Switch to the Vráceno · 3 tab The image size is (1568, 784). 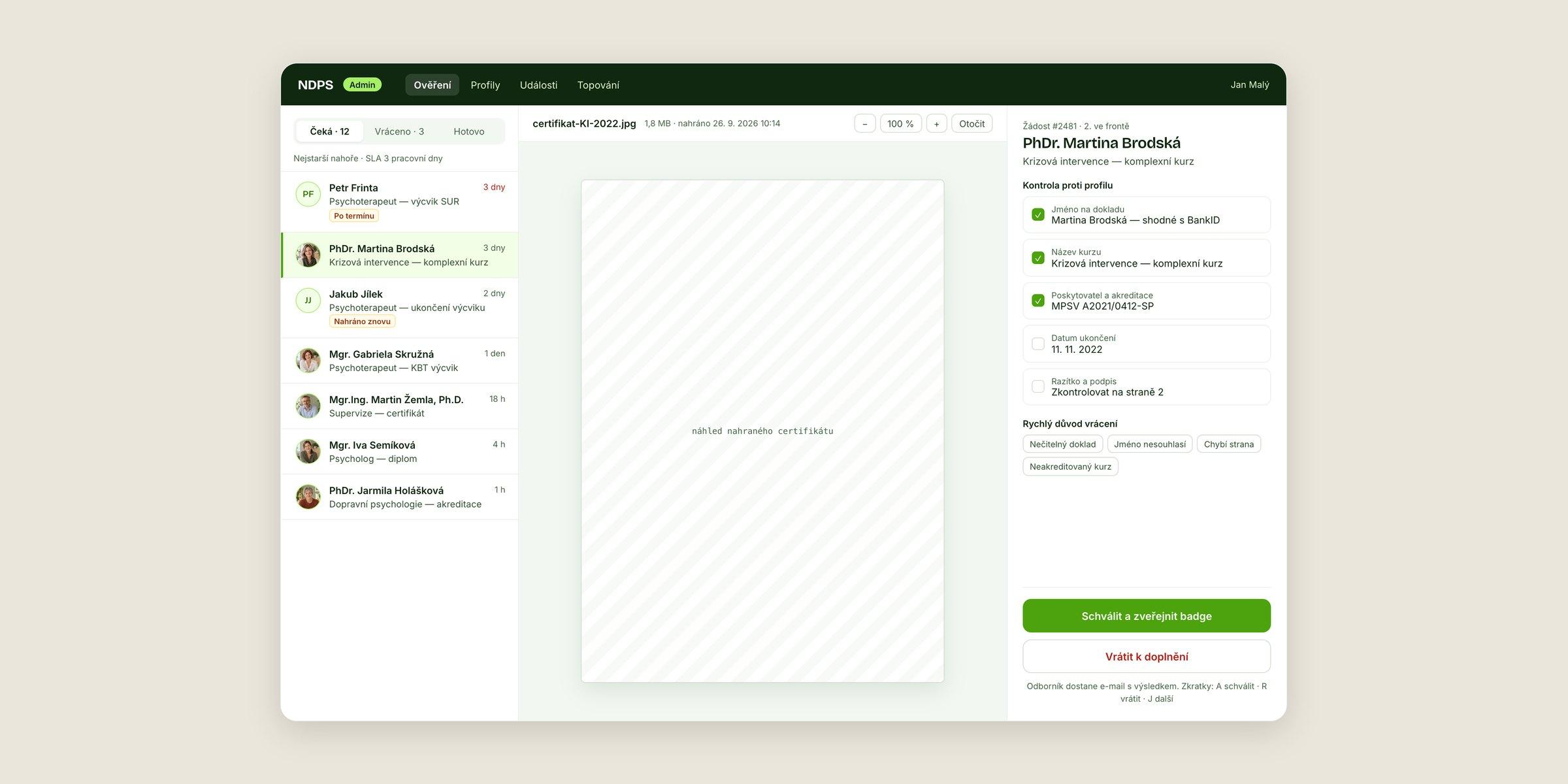[x=399, y=131]
